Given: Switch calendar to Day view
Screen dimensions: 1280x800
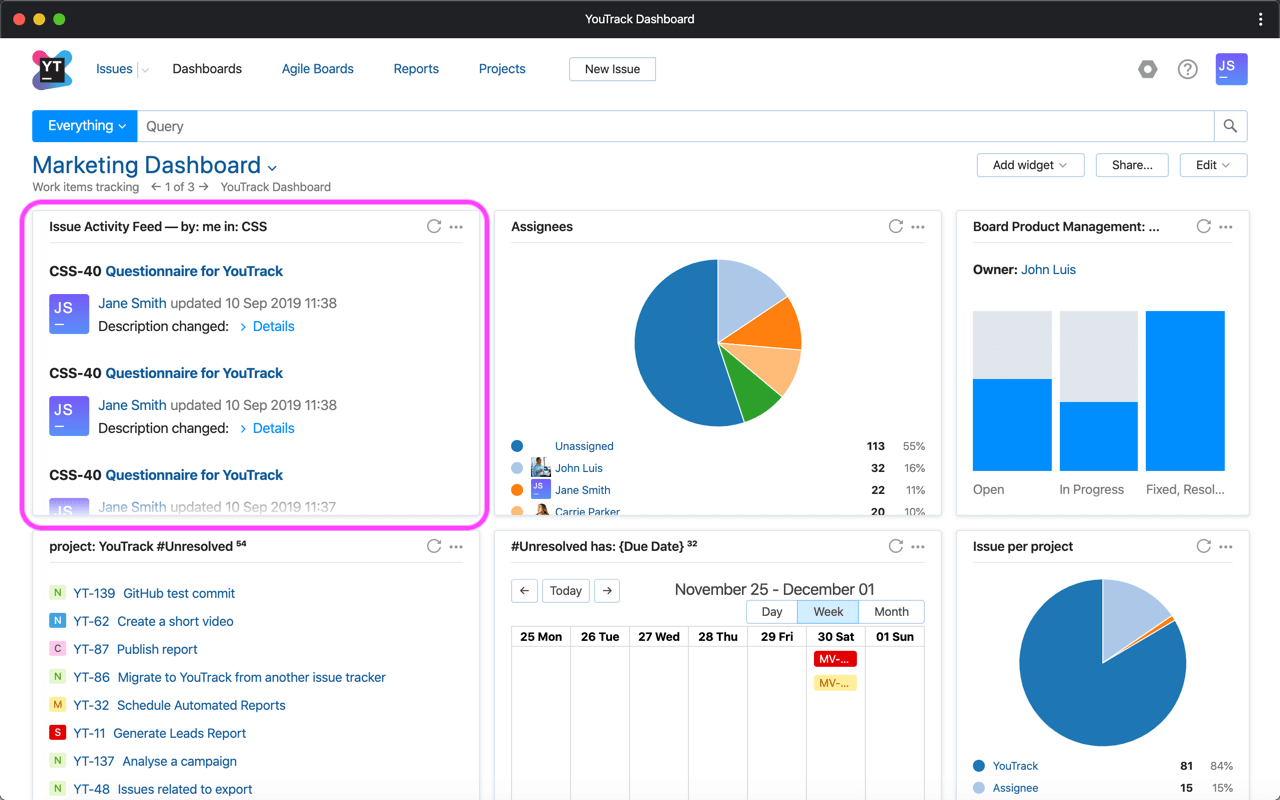Looking at the screenshot, I should [771, 612].
